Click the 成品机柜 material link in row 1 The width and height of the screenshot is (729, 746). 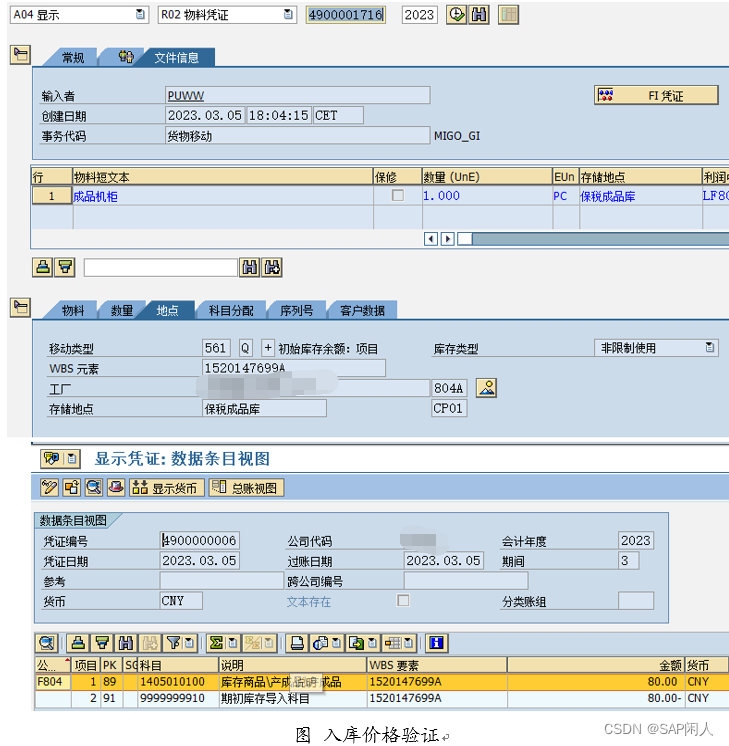tap(95, 196)
